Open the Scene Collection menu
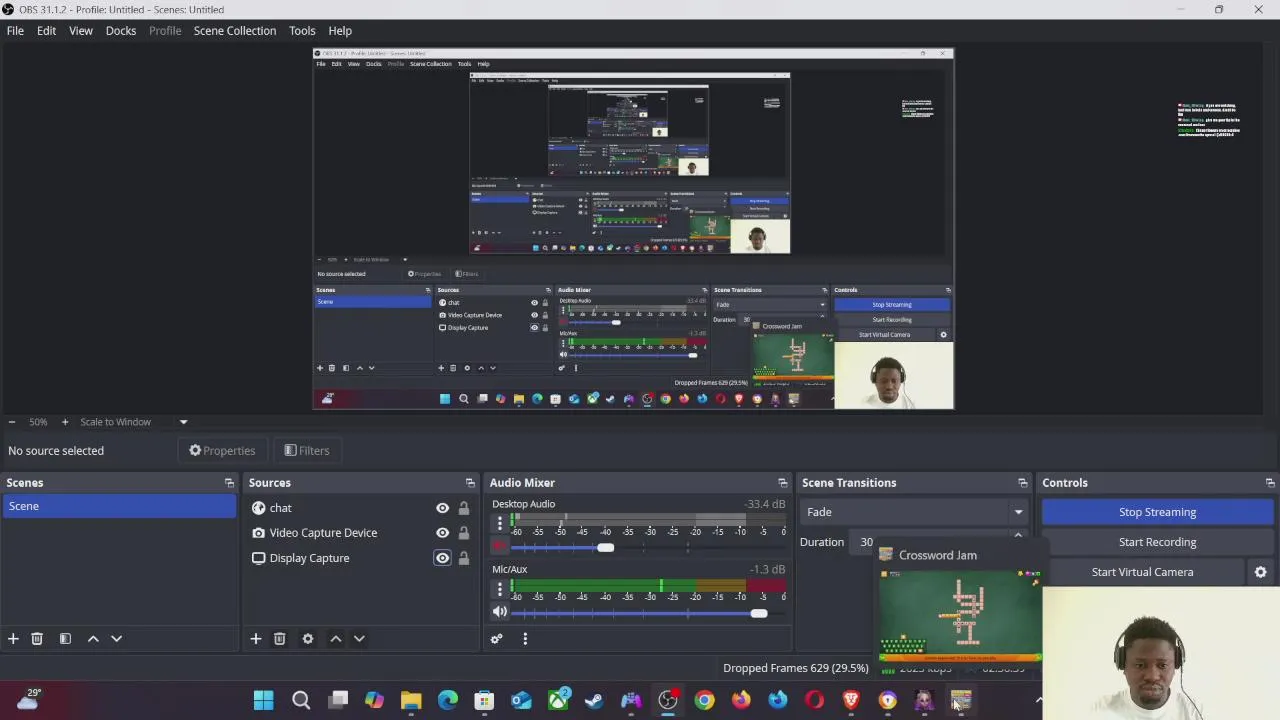The height and width of the screenshot is (720, 1280). pos(235,31)
